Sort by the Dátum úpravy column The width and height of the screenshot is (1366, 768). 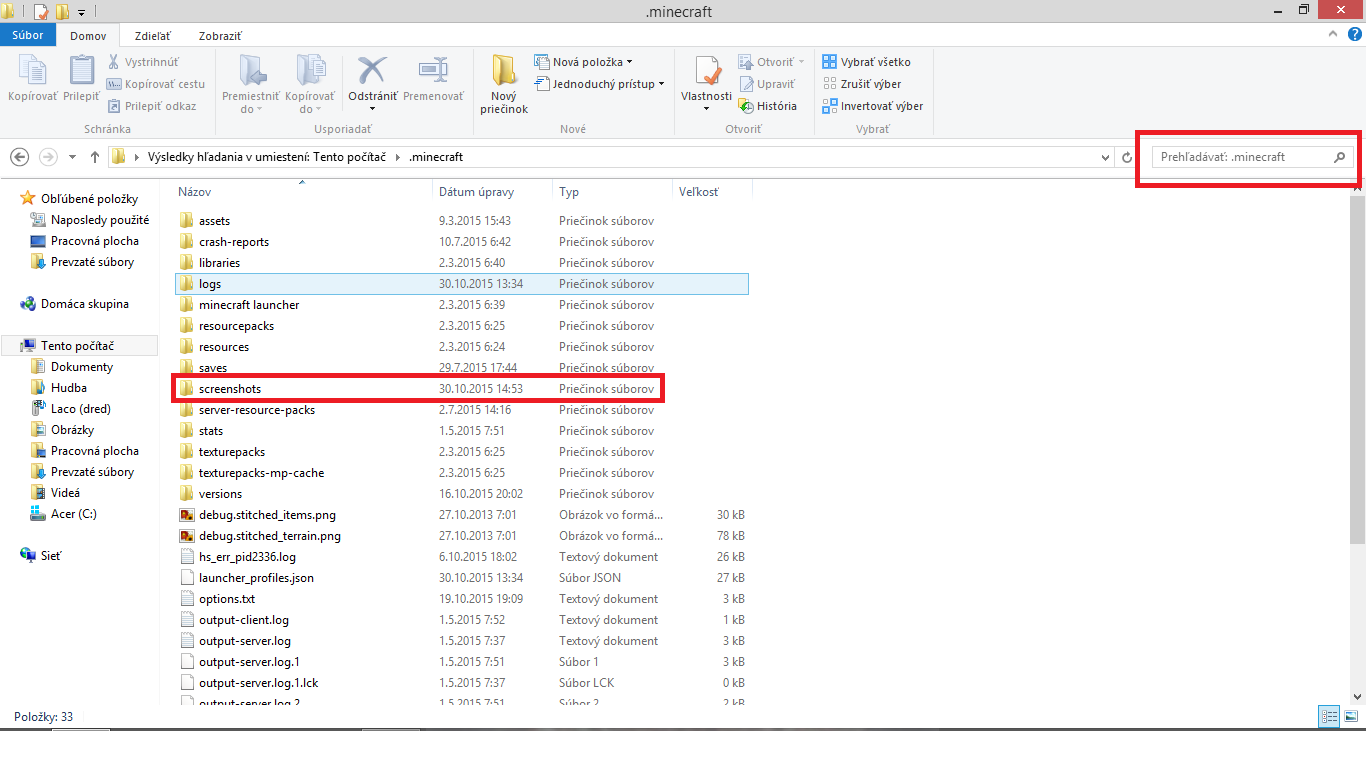pyautogui.click(x=494, y=191)
